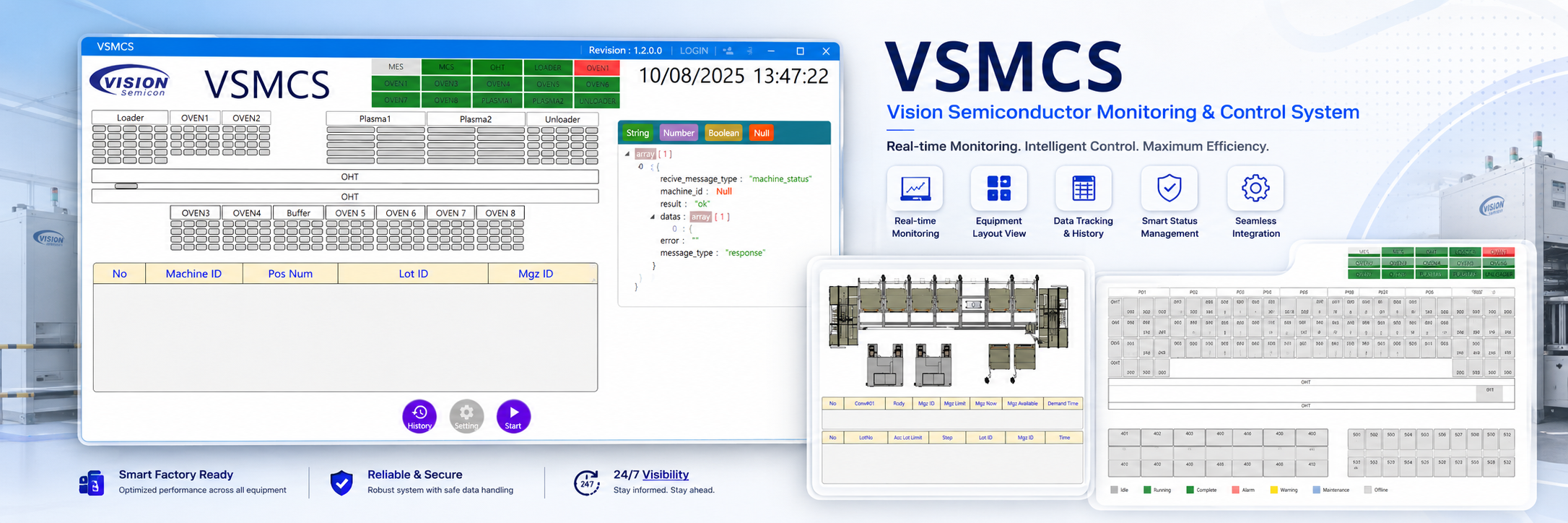1568x523 pixels.
Task: Click the Demand Time header in the layout panel
Action: [x=1063, y=403]
